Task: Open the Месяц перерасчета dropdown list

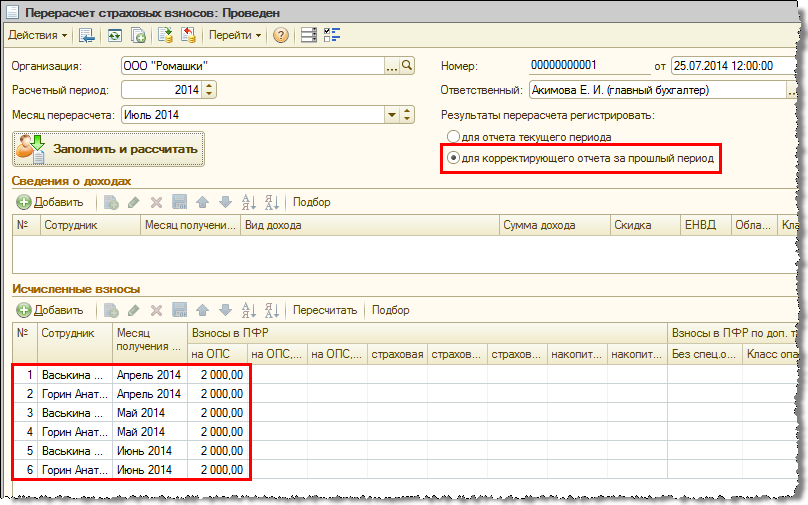Action: [x=393, y=115]
